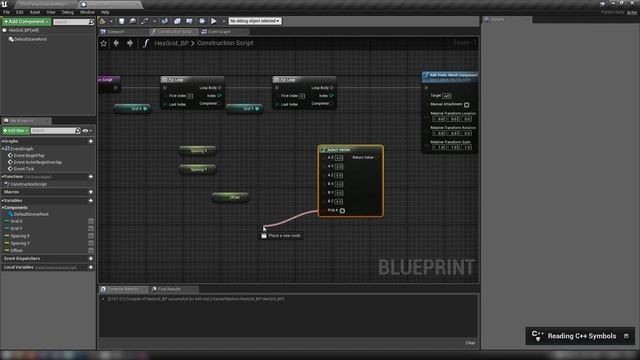
Task: Toggle the Grid Y variable visibility eye
Action: tap(91, 229)
